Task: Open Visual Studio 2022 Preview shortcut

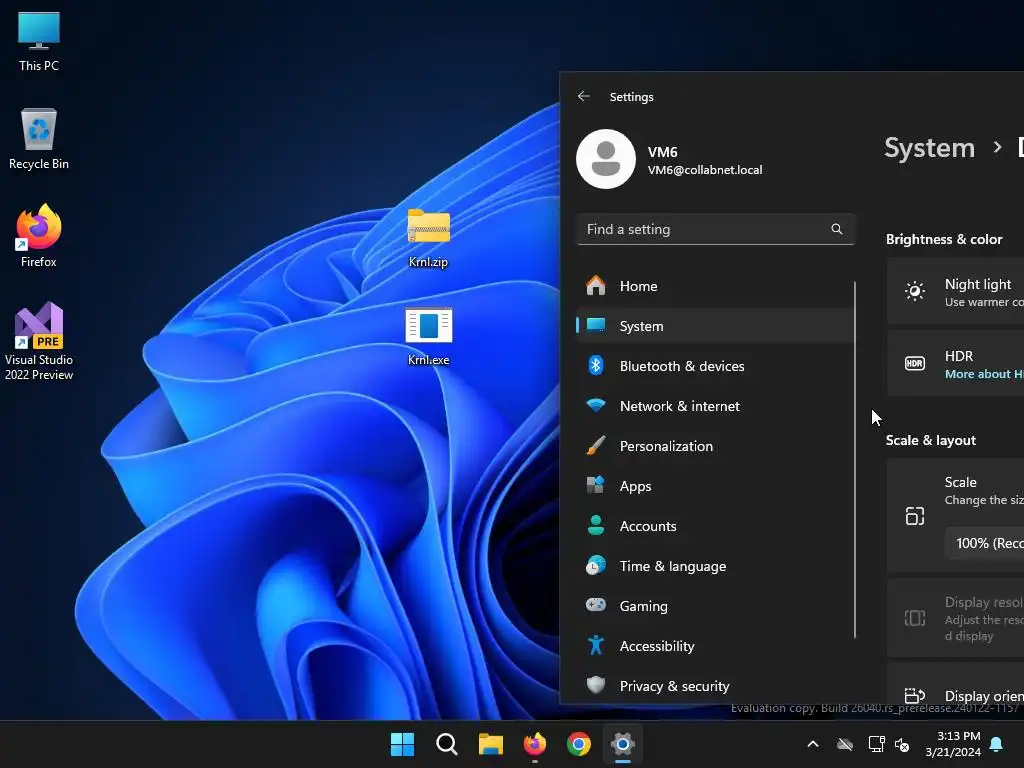Action: pyautogui.click(x=39, y=341)
